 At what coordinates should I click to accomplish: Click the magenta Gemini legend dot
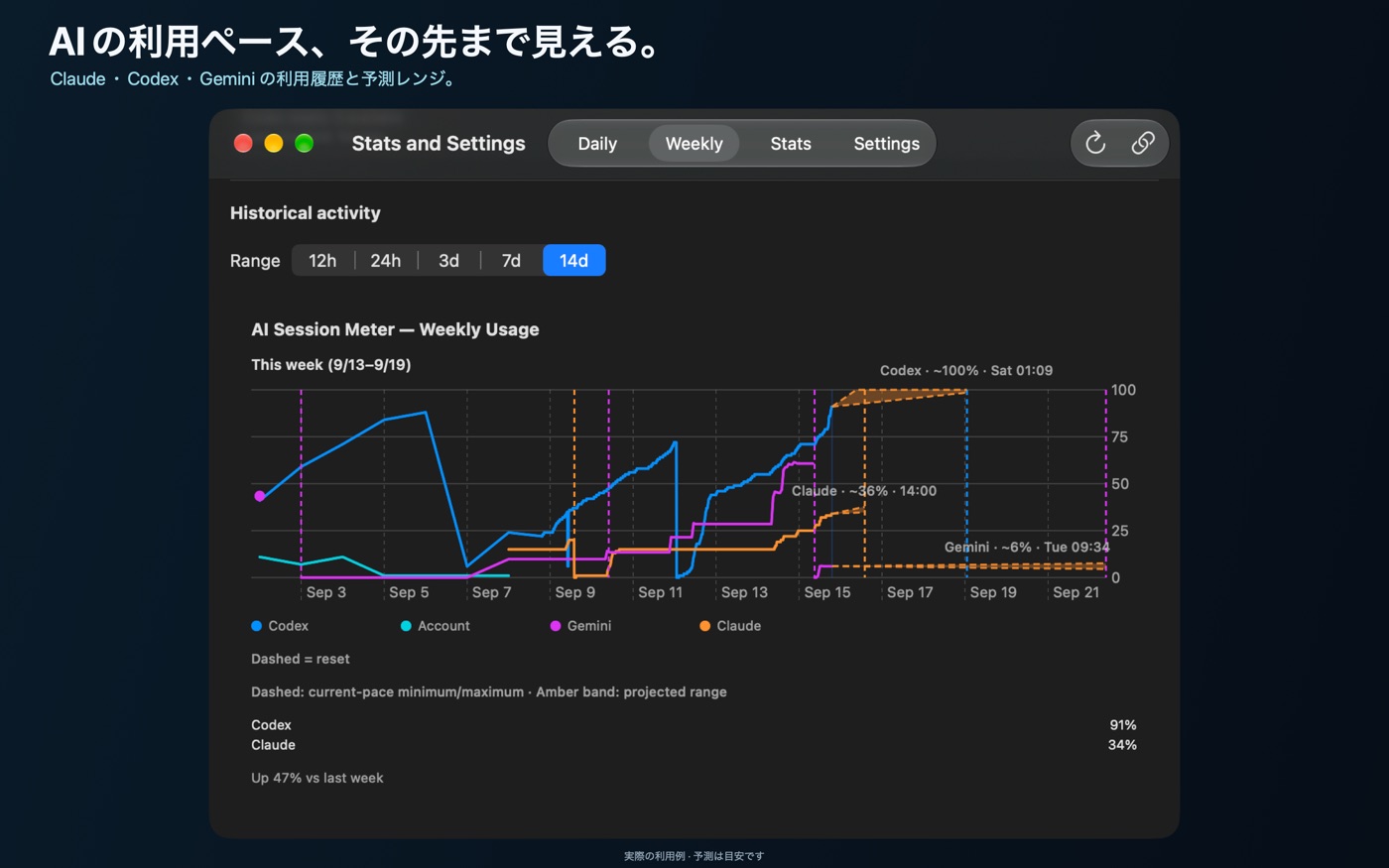[556, 626]
